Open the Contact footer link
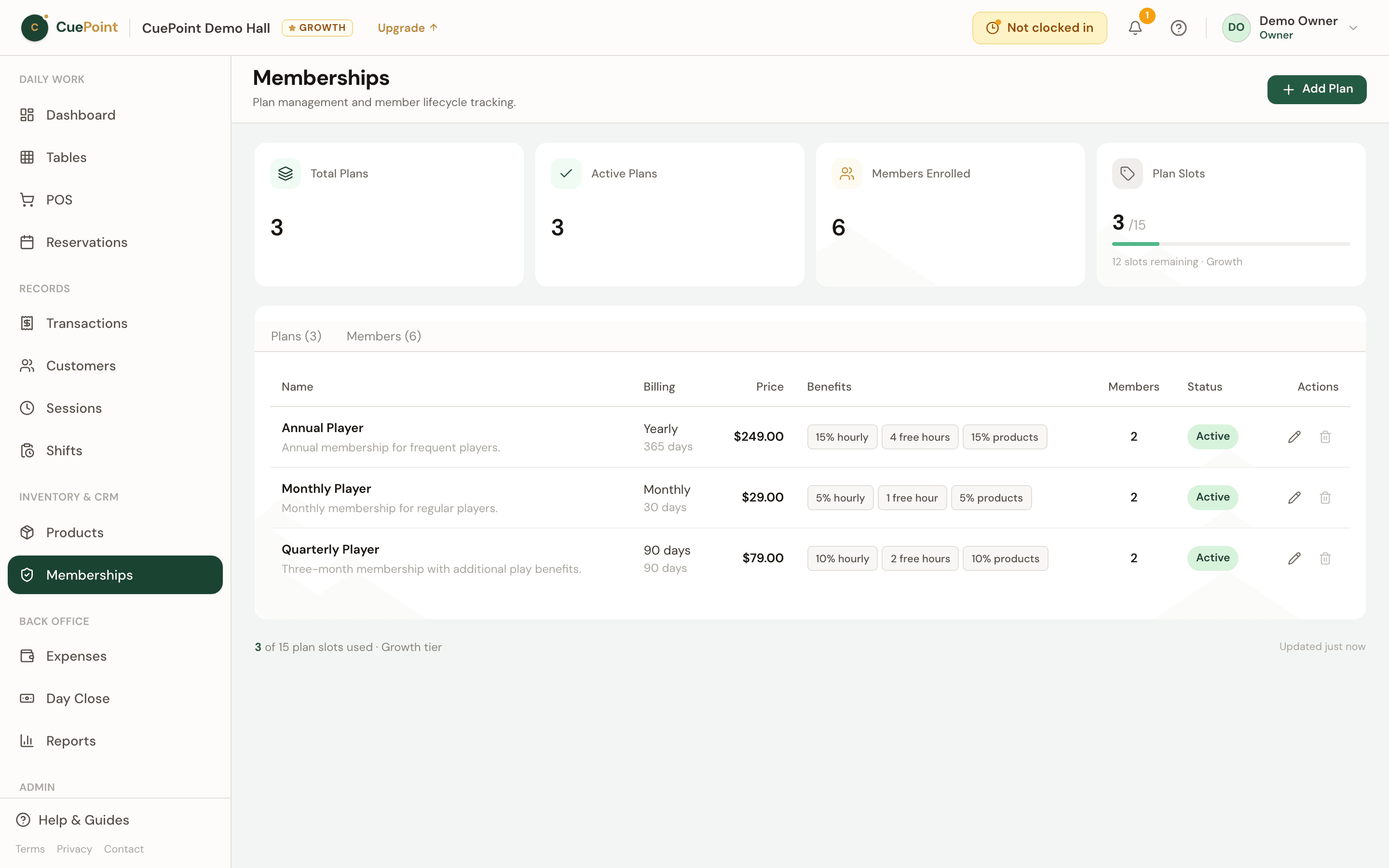 (123, 849)
